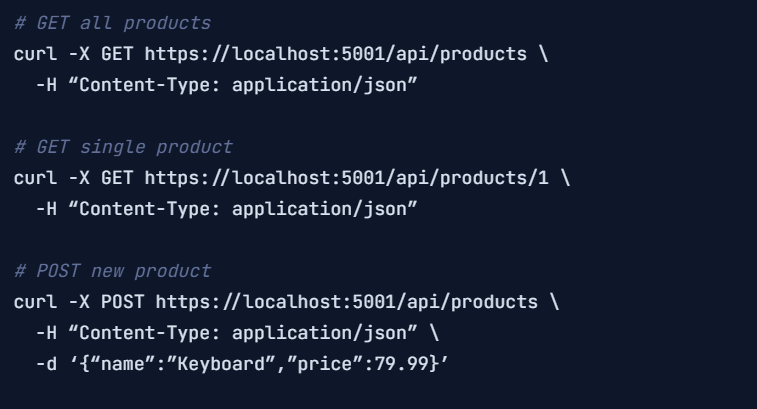Click the trailing backslash after products/1
Viewport: 757px width, 409px height.
565,178
